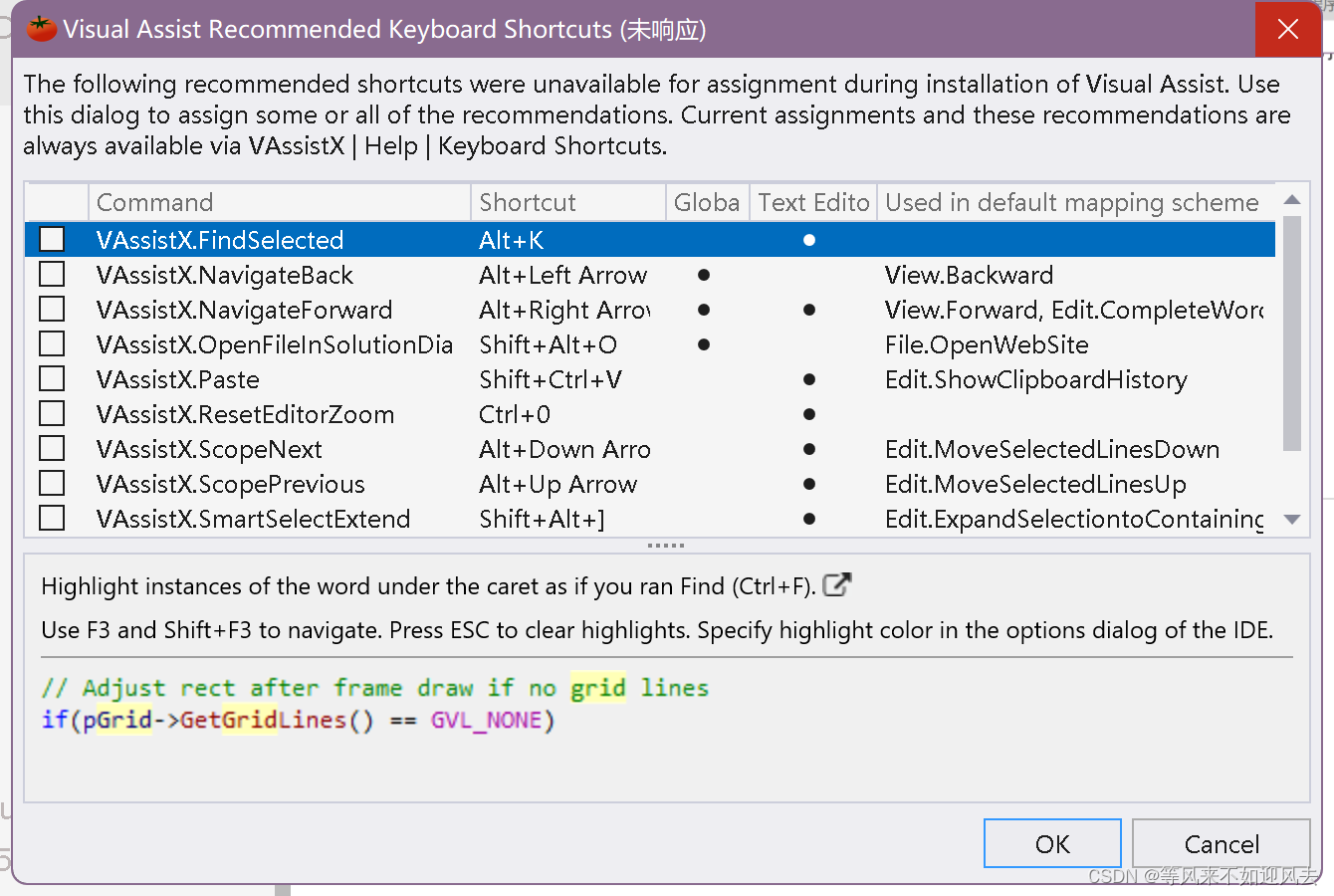This screenshot has width=1334, height=896.
Task: Click the Global dot in NavigateBack row
Action: coord(704,275)
